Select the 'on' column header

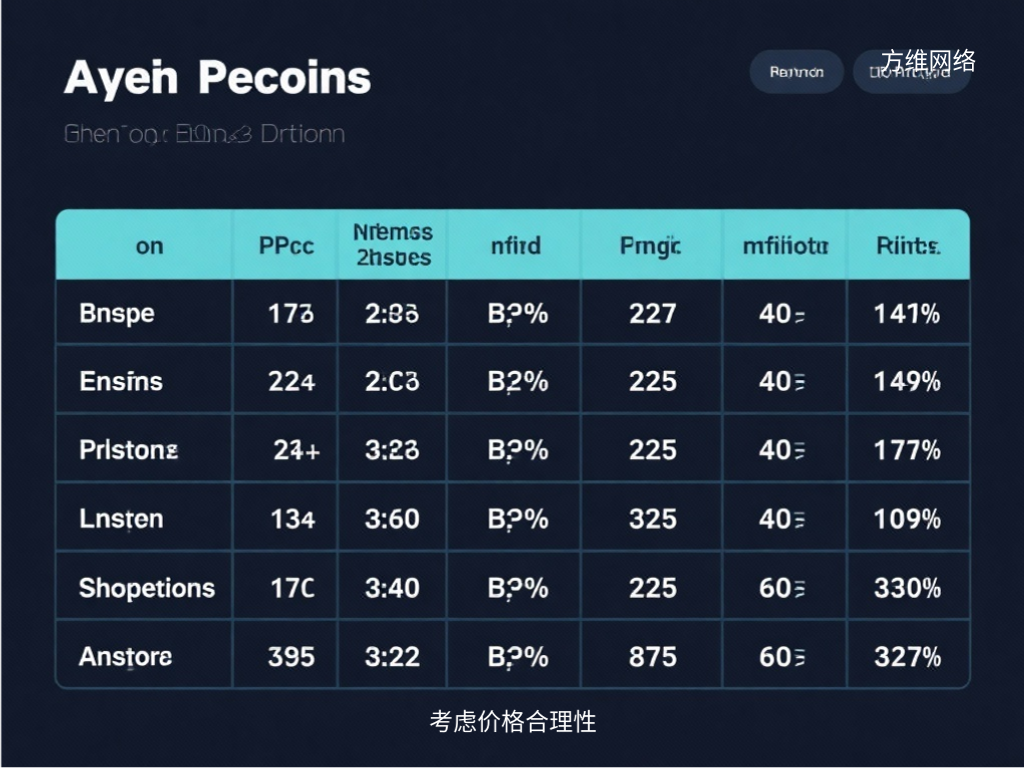(149, 245)
